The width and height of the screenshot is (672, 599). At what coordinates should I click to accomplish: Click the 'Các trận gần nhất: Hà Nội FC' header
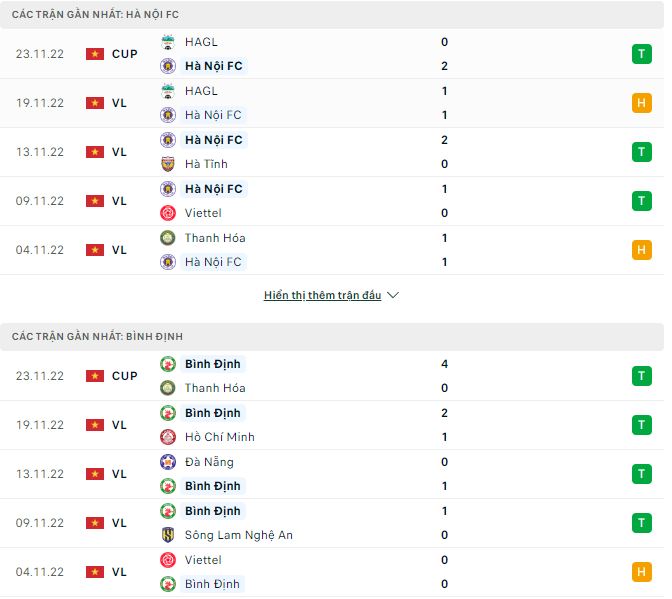pos(96,15)
